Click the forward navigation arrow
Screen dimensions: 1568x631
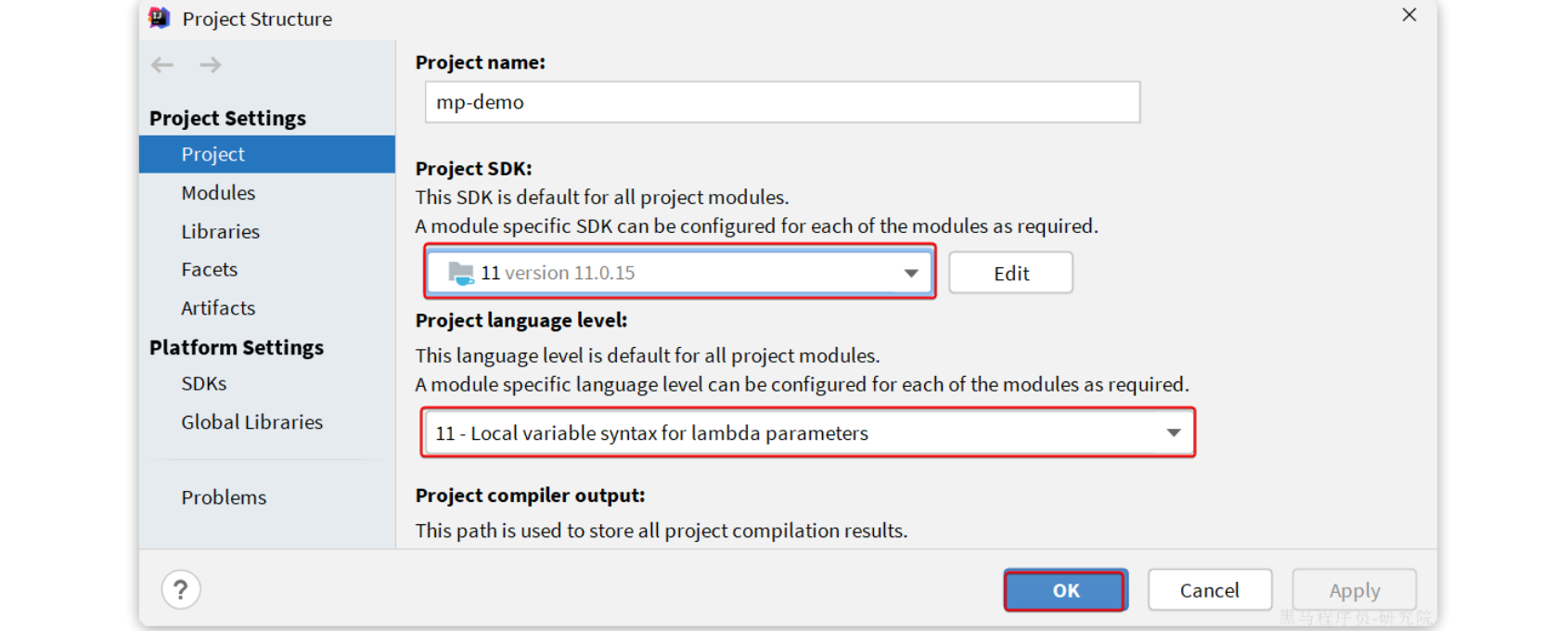click(211, 65)
